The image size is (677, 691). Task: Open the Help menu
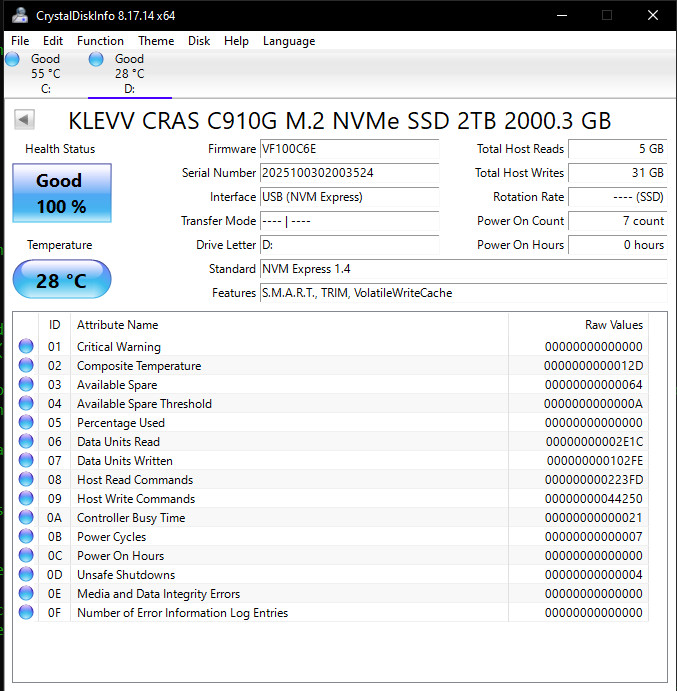tap(236, 41)
